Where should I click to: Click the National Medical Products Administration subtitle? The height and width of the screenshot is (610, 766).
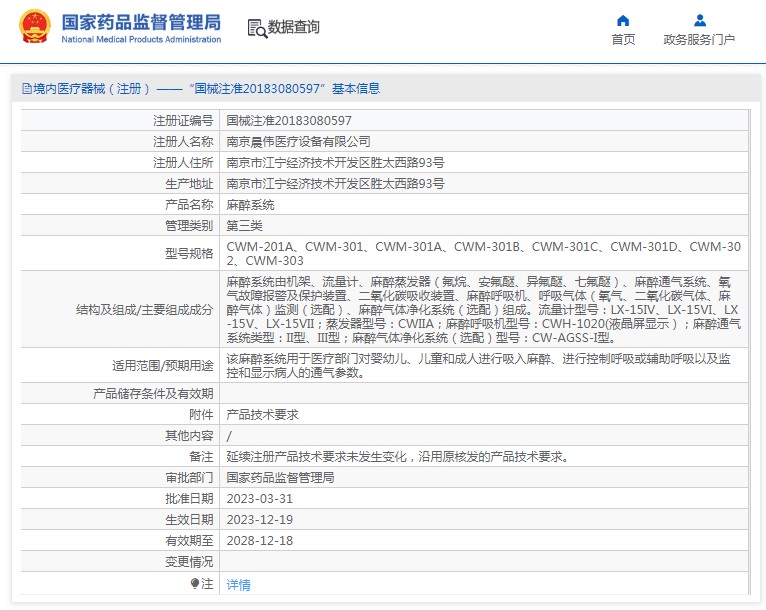141,39
